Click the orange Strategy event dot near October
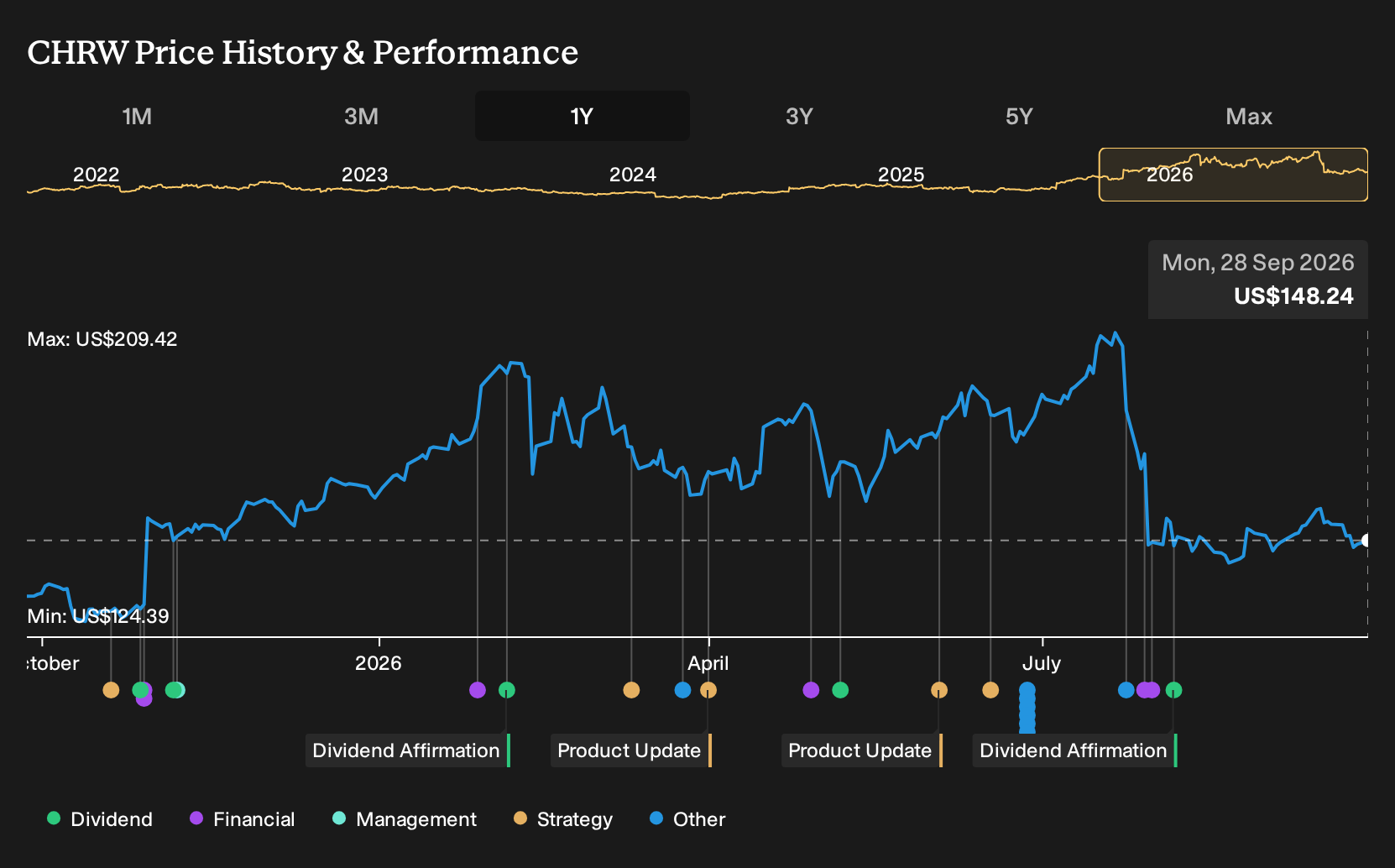Image resolution: width=1395 pixels, height=868 pixels. (111, 690)
